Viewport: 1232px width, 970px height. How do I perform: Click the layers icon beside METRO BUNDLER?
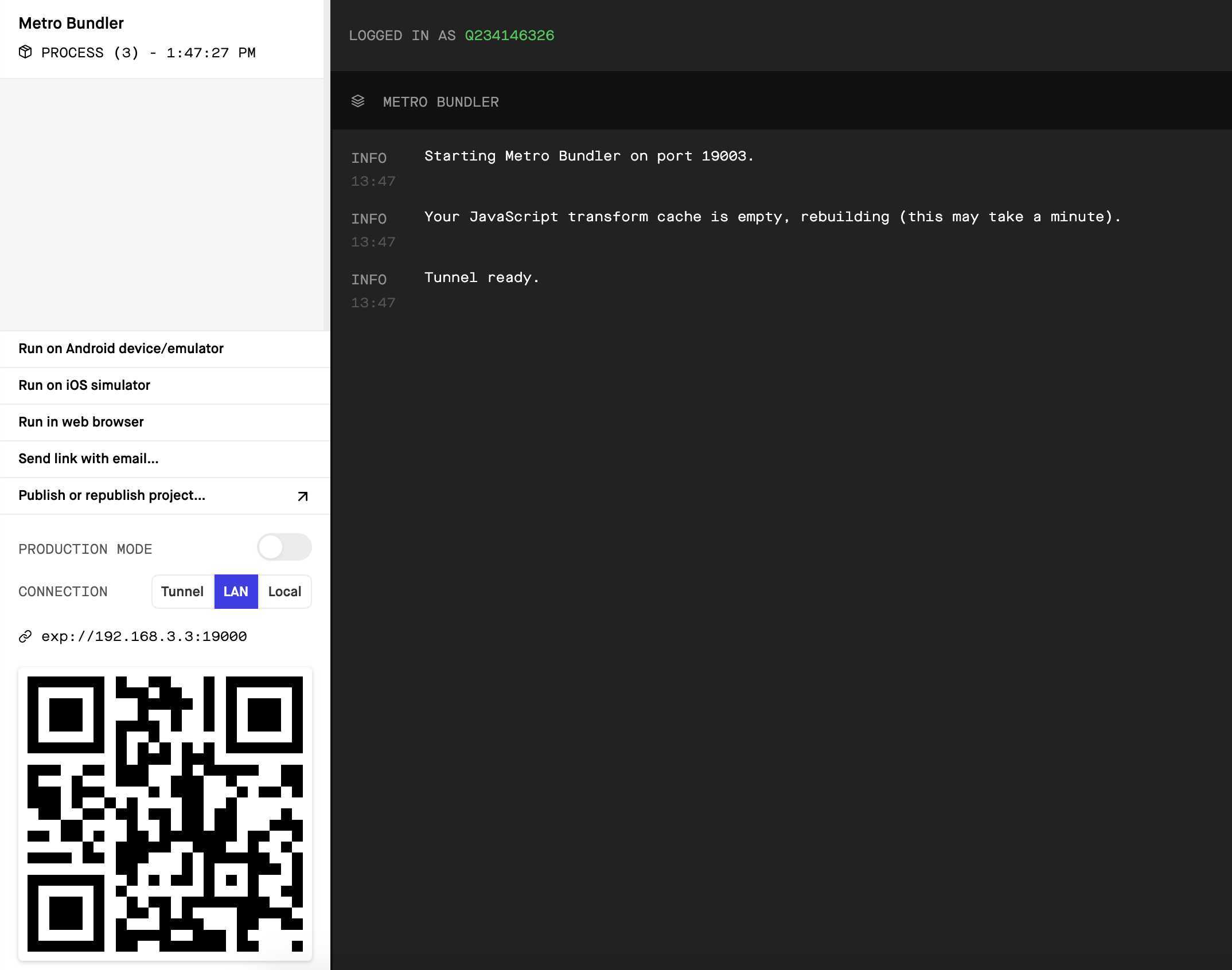(358, 101)
